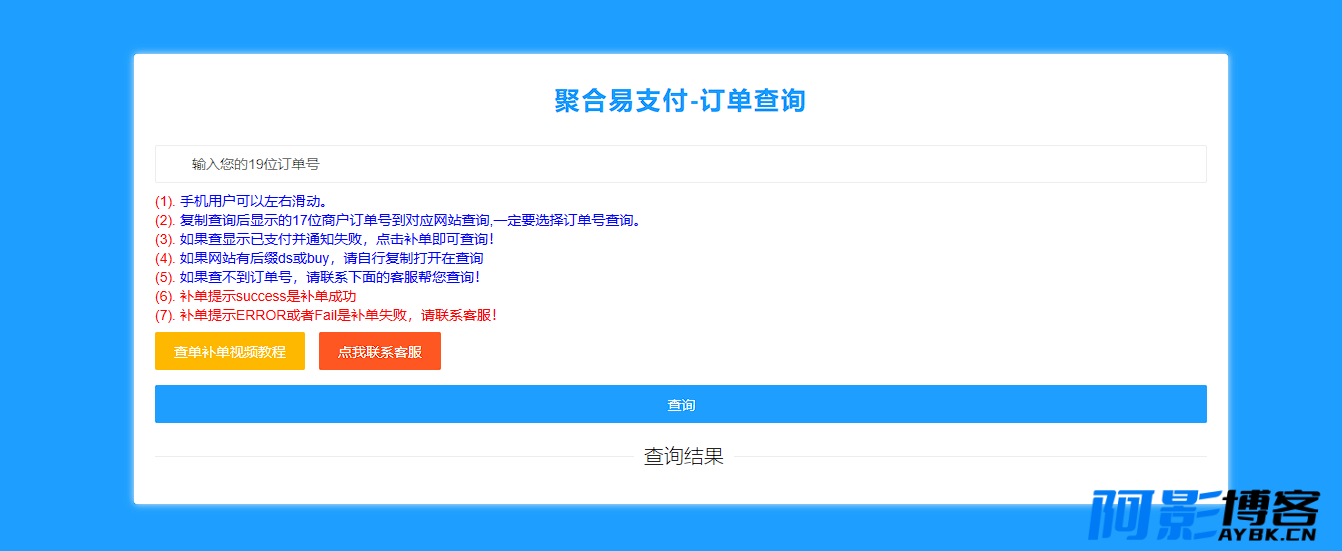Open the 查单补单视频教程 video tutorial button
Screen dimensions: 1342x551
tap(230, 351)
